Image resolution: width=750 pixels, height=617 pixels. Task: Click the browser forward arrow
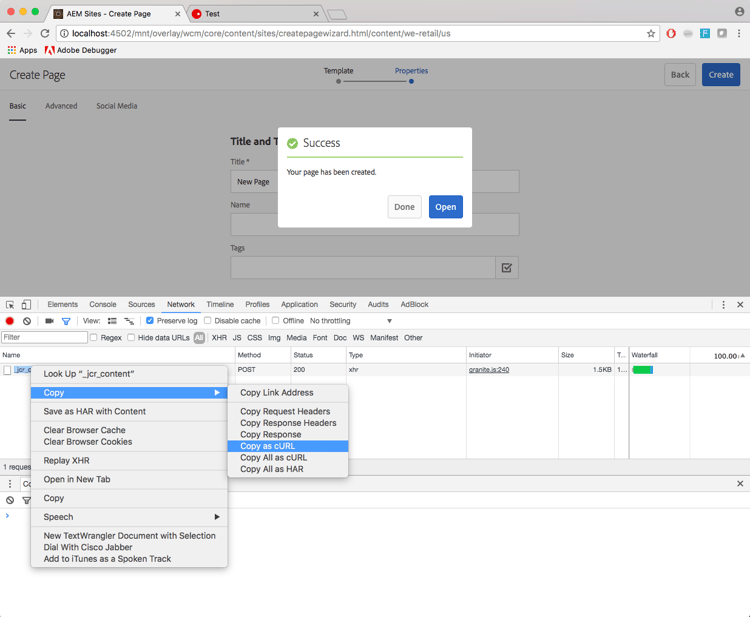(x=28, y=33)
